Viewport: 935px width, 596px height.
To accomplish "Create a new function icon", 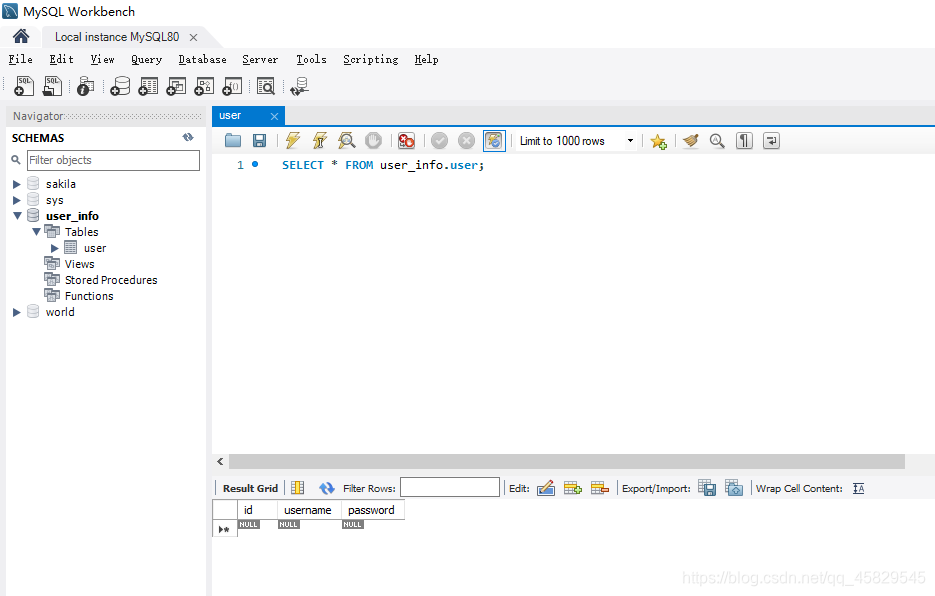I will [x=232, y=87].
